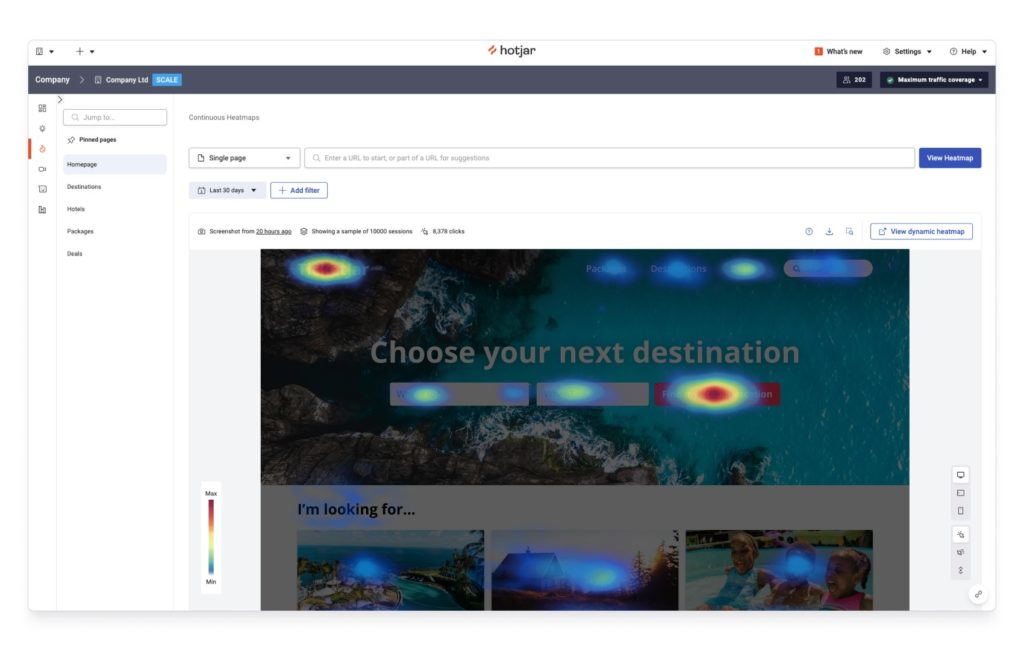The width and height of the screenshot is (1024, 651).
Task: Click the download heatmap icon
Action: (x=829, y=230)
